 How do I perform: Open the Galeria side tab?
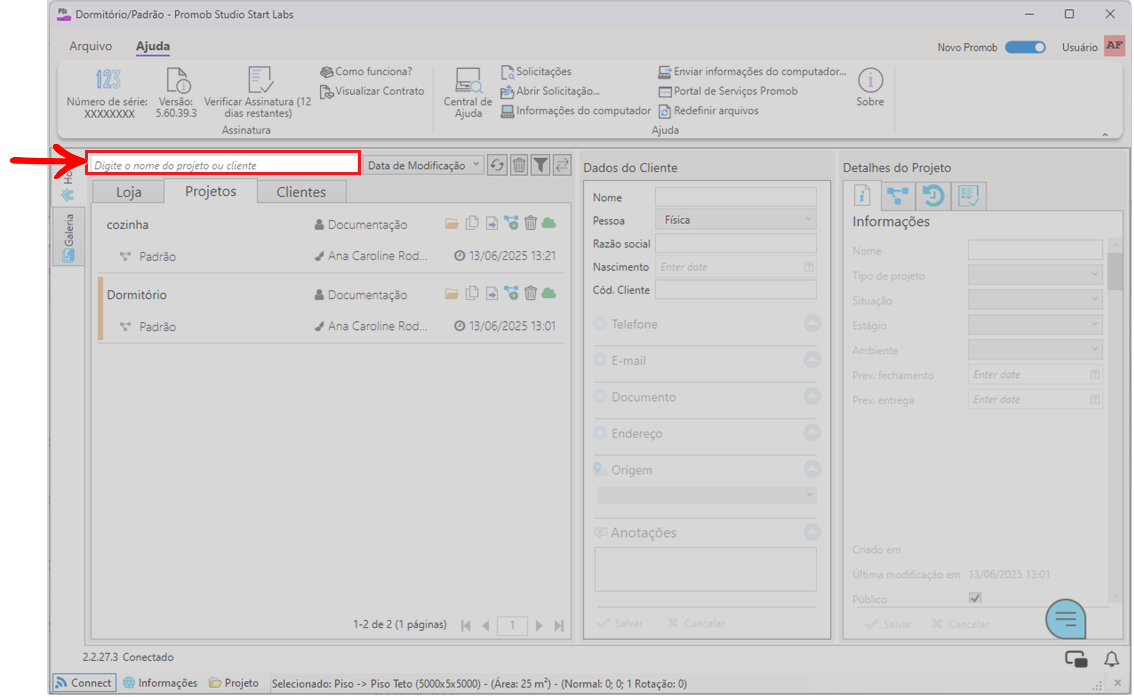pos(69,237)
